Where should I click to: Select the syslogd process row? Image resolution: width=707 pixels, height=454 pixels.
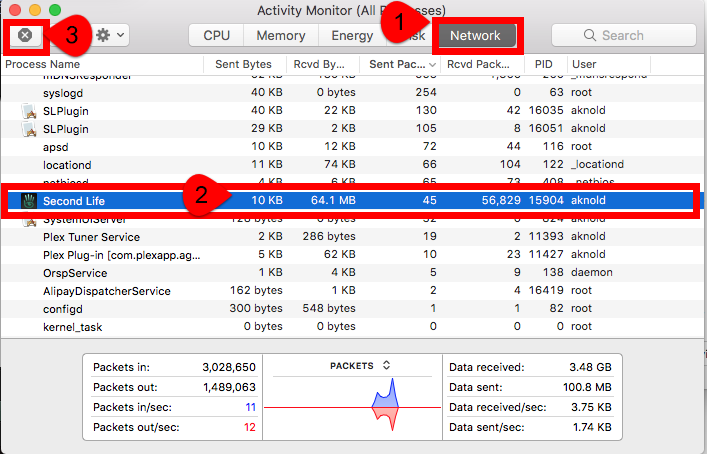tap(352, 93)
